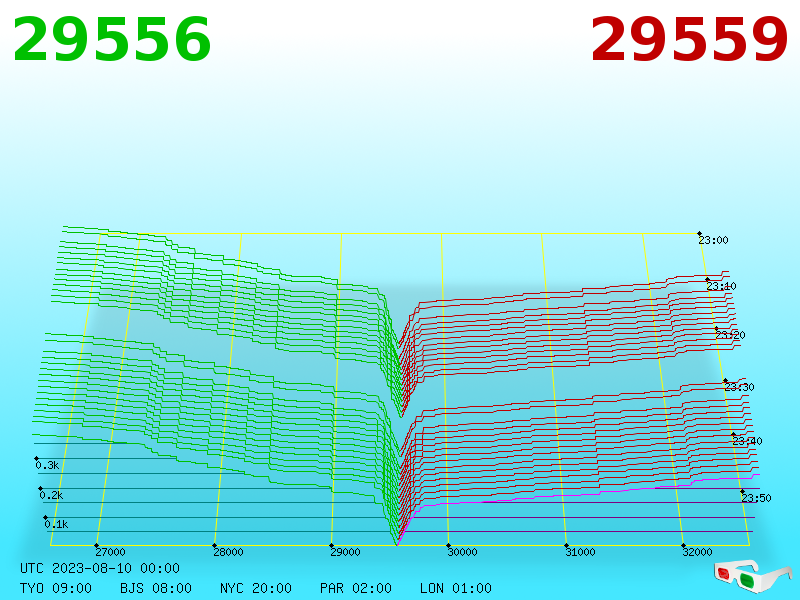Screen dimensions: 800x600
Task: Click the PAR 02:00 clock text
Action: tap(356, 588)
